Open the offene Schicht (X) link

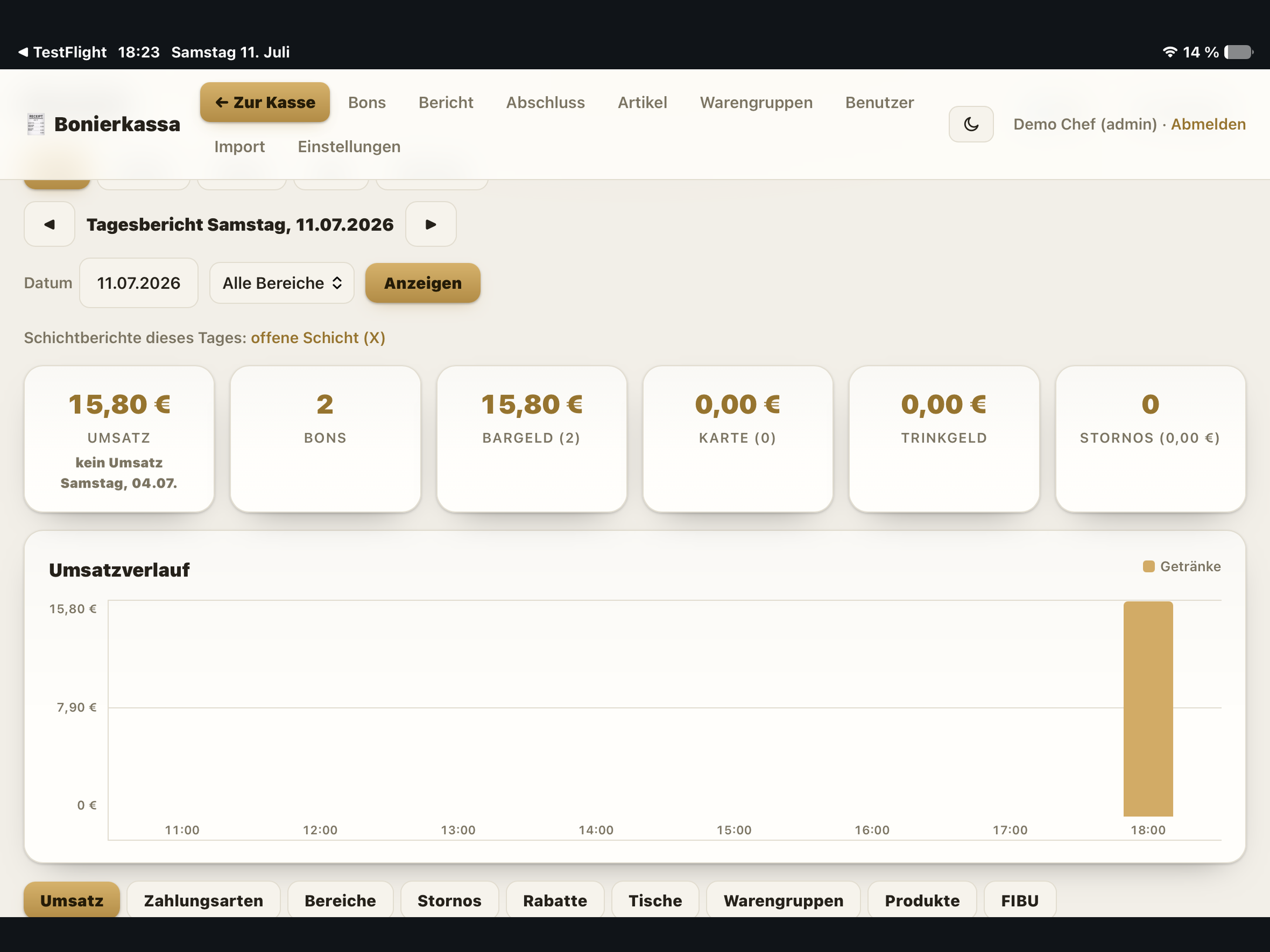(x=317, y=337)
